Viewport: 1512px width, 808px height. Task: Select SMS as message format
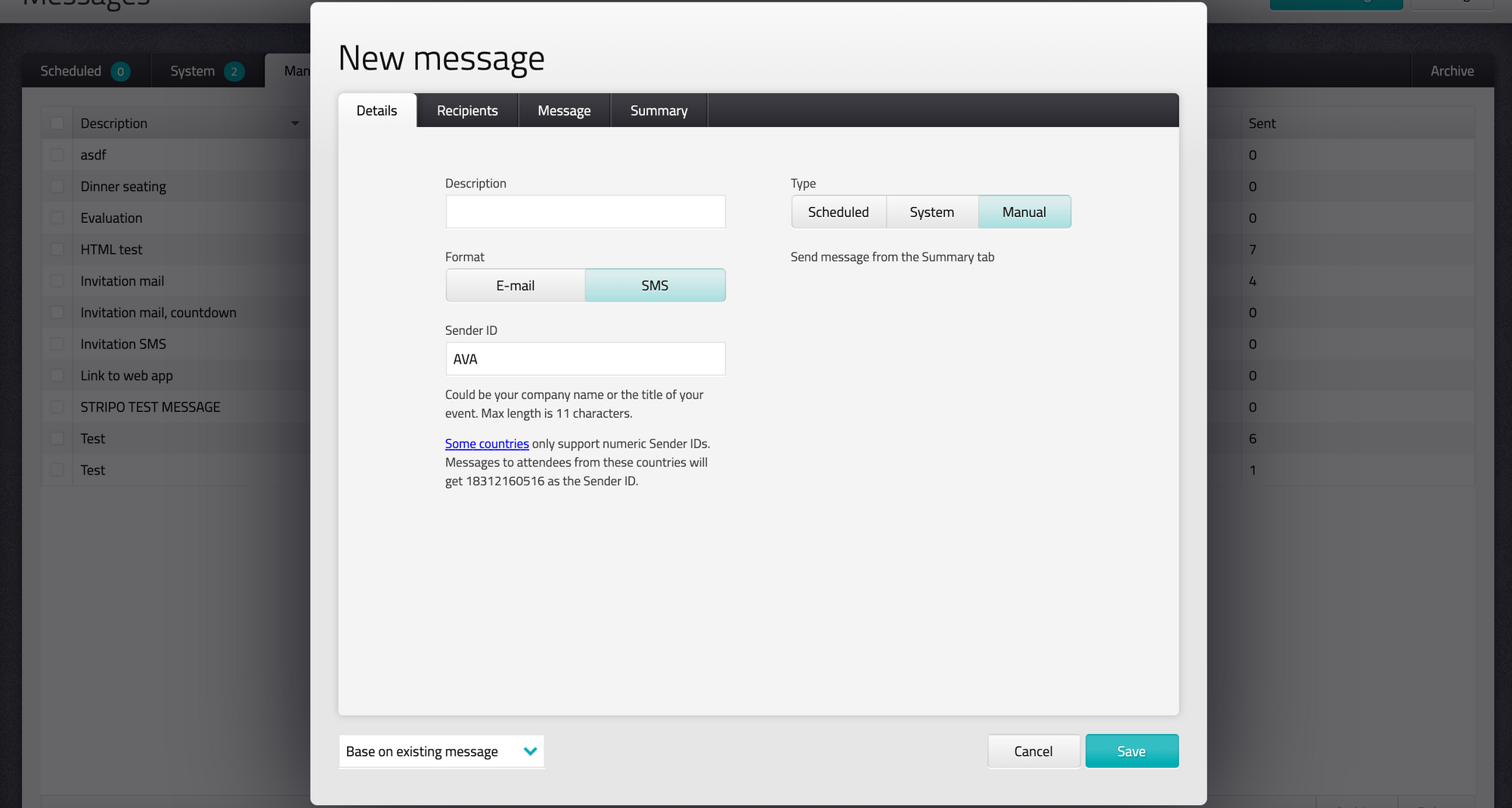click(655, 286)
